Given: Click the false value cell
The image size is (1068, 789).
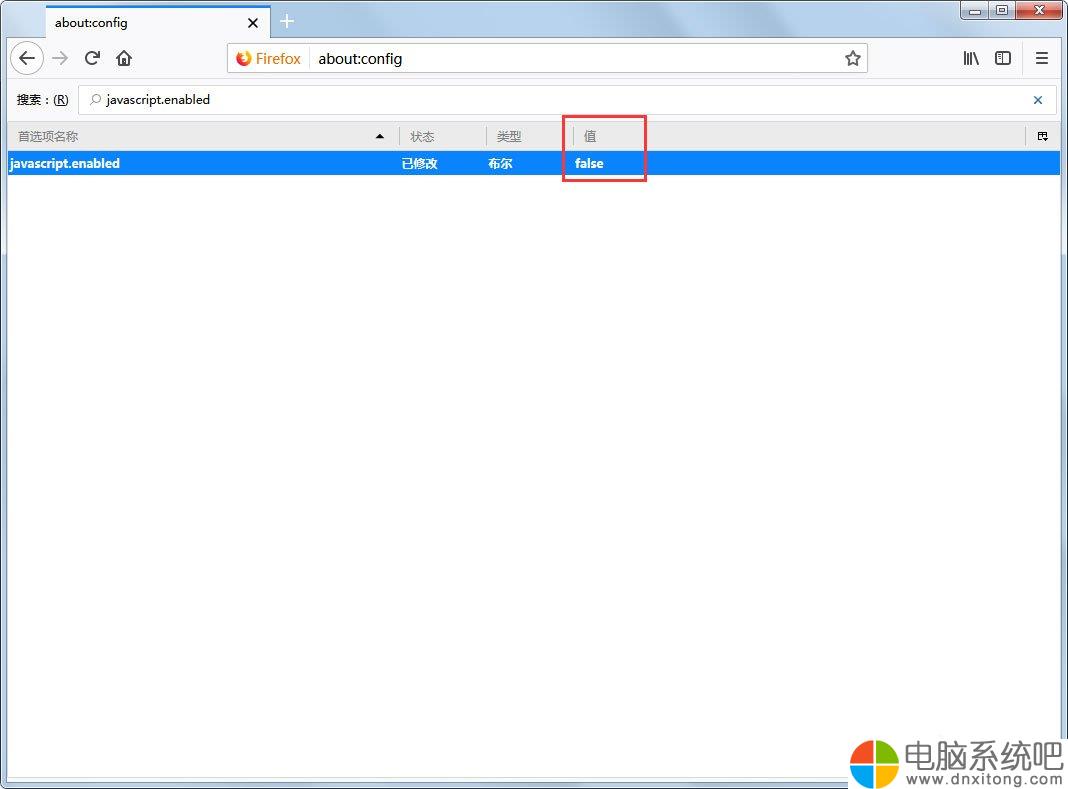Looking at the screenshot, I should point(589,164).
